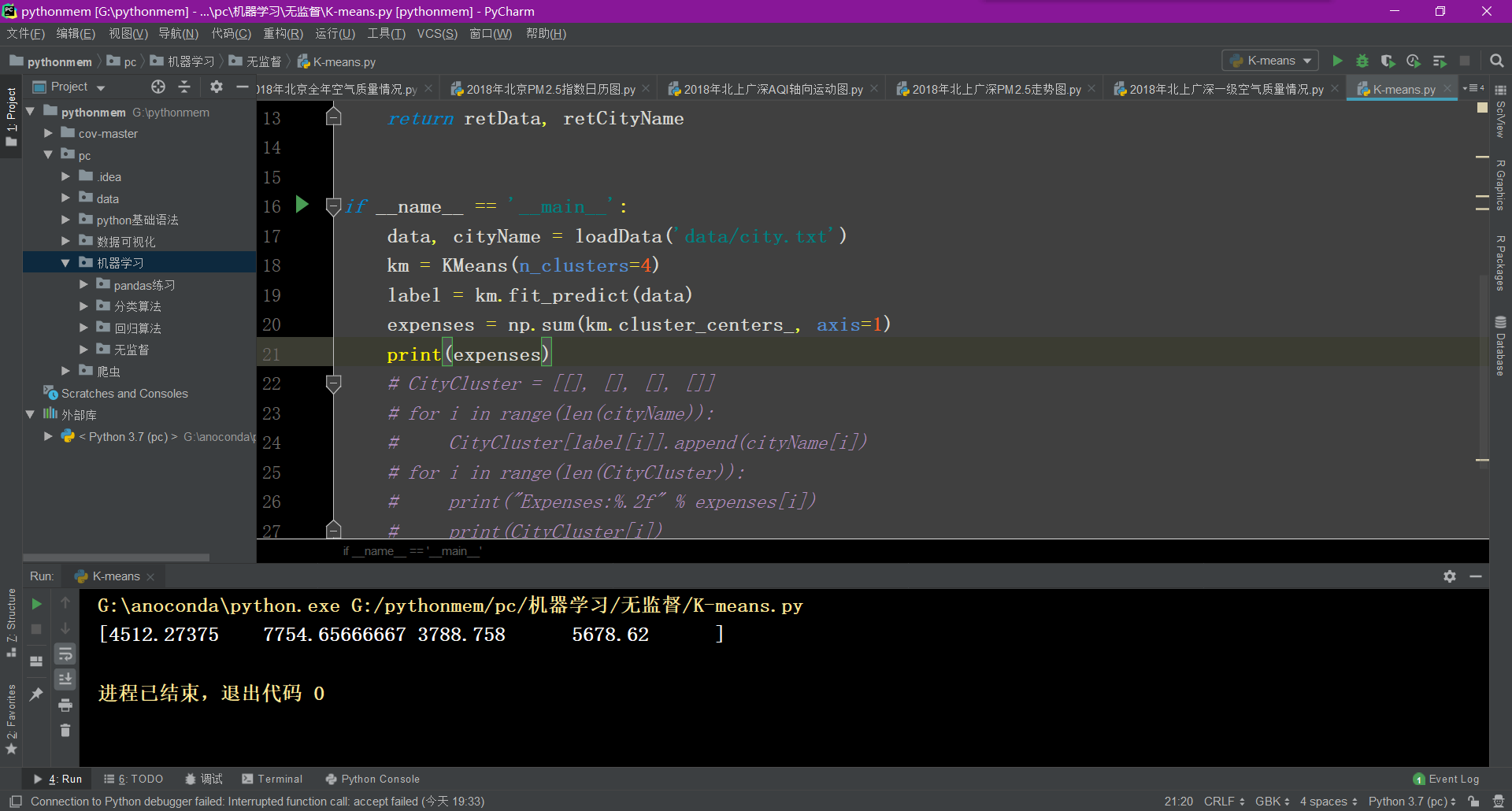Expand the .idea folder

66,176
